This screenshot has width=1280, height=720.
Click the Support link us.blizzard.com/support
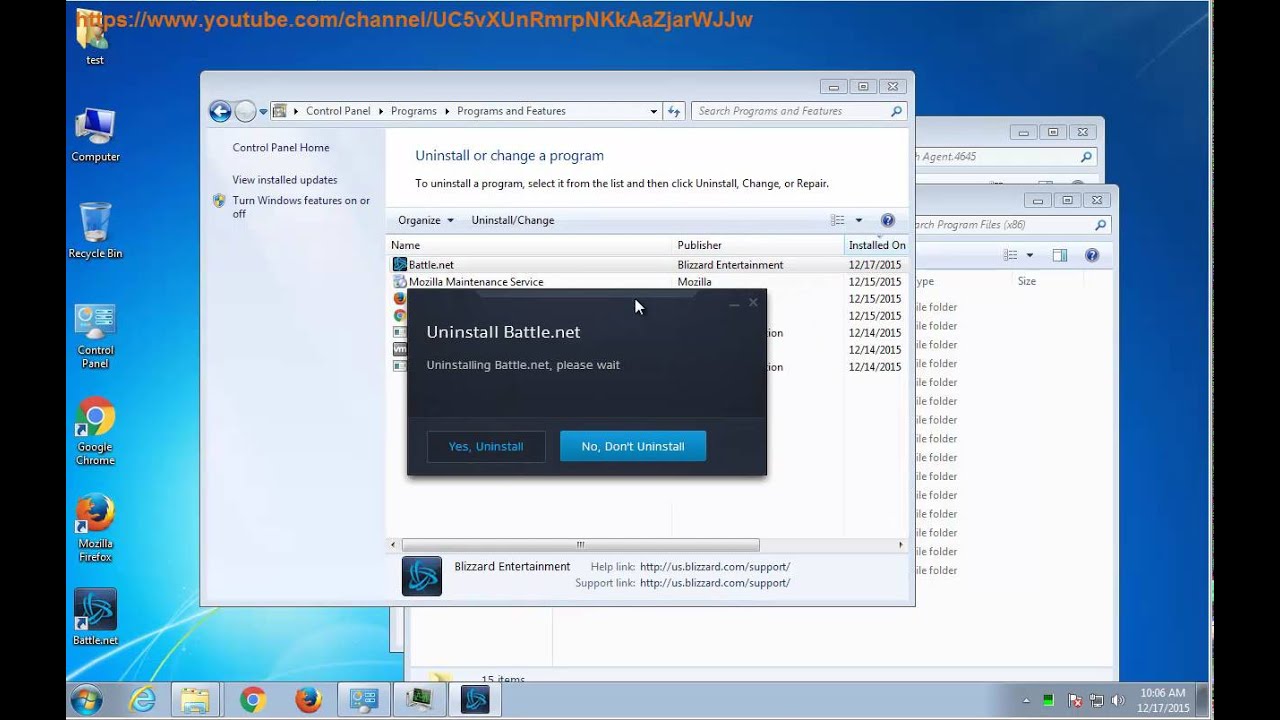click(x=715, y=583)
